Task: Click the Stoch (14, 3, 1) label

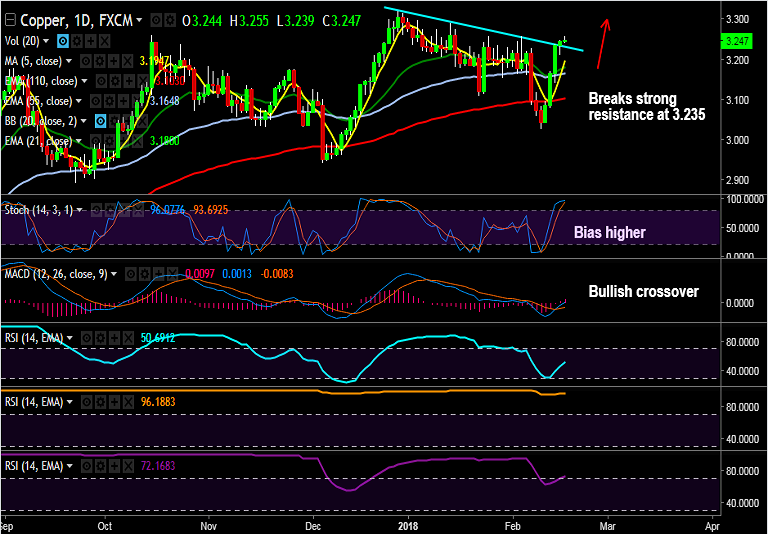Action: coord(39,210)
